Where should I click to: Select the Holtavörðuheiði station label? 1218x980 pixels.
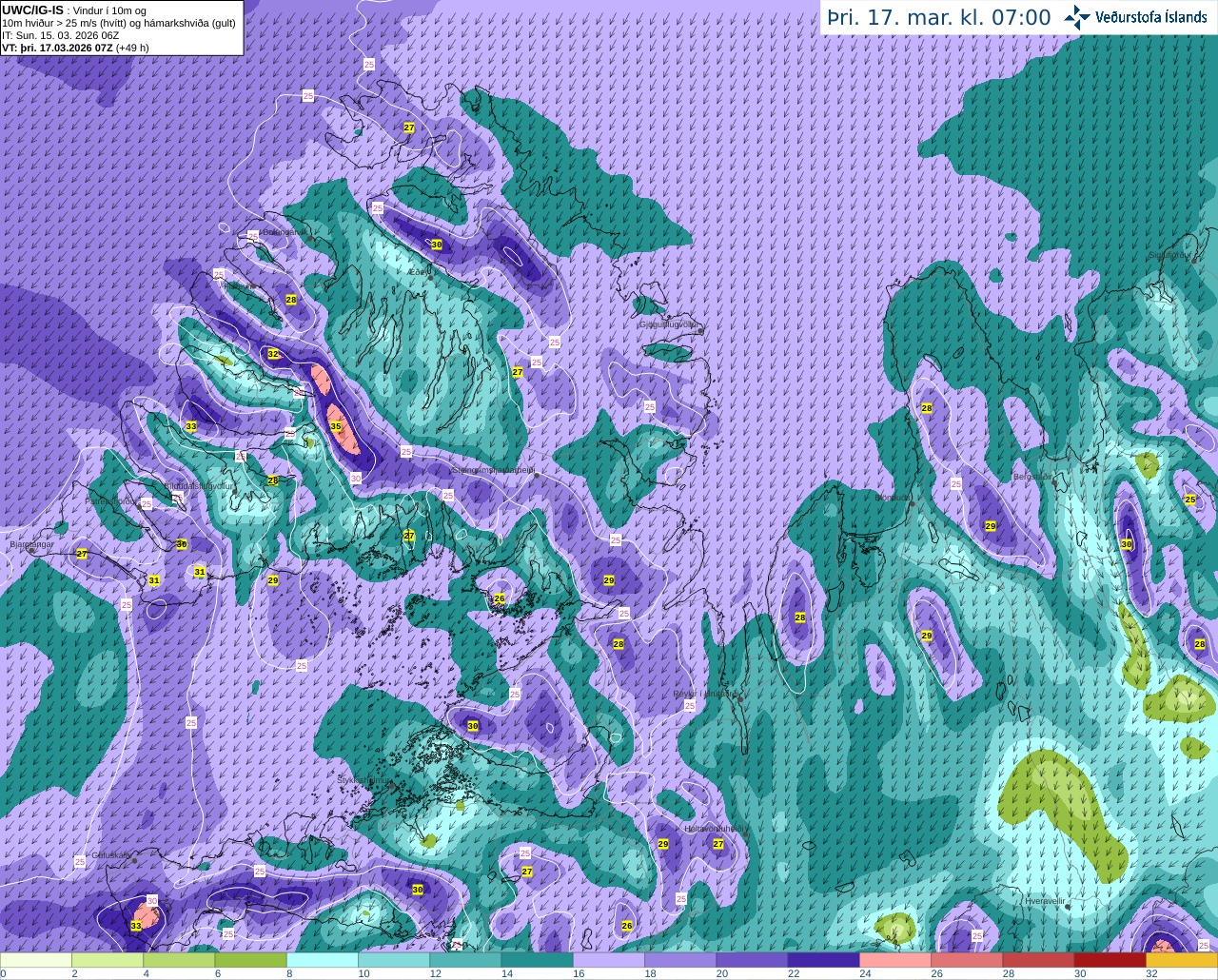click(x=716, y=829)
